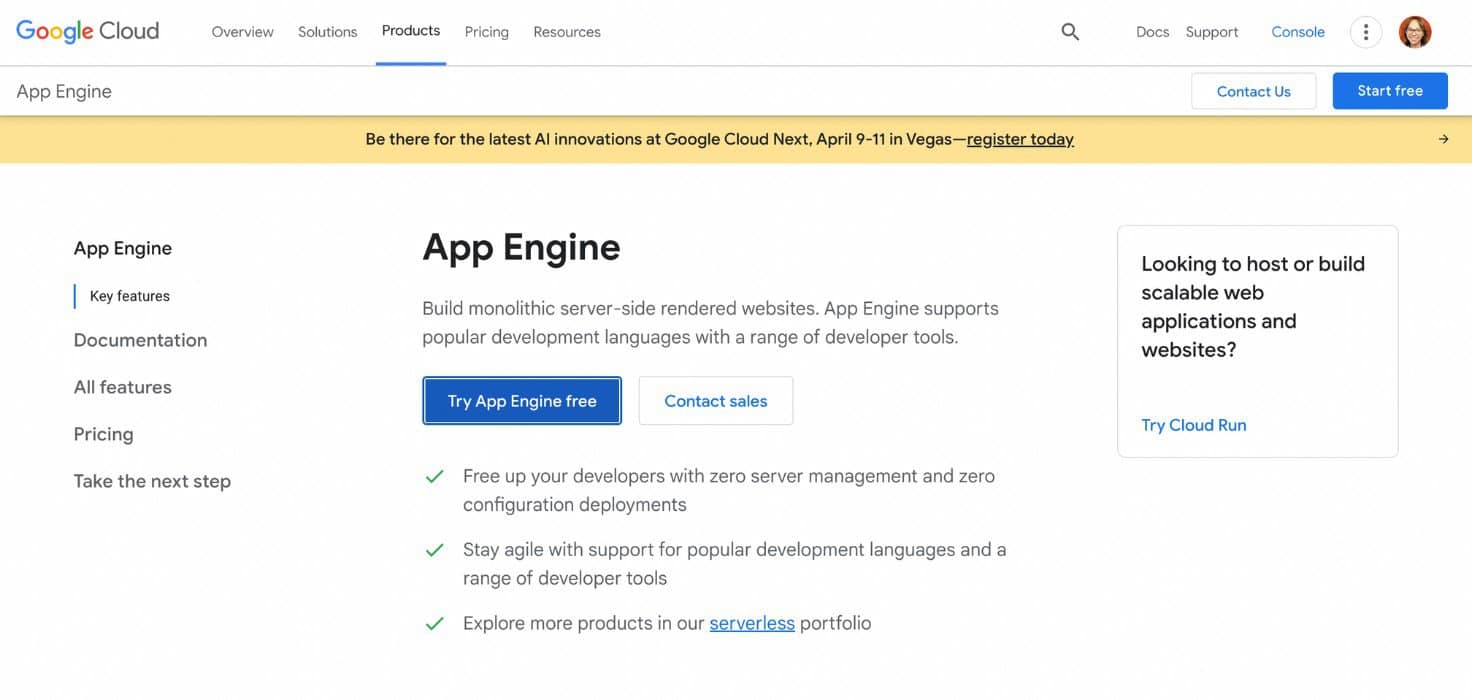Click the user profile avatar
This screenshot has height=700, width=1472.
click(x=1415, y=32)
